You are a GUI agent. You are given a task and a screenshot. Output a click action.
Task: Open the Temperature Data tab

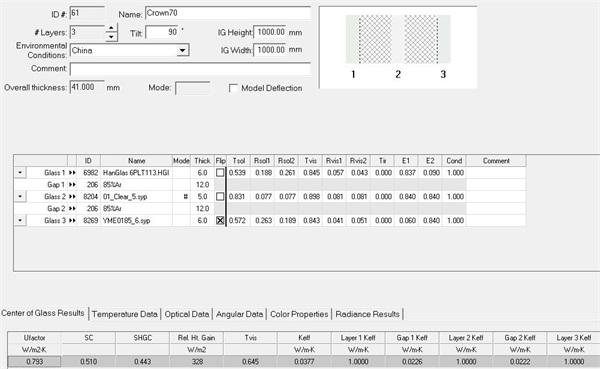coord(125,314)
